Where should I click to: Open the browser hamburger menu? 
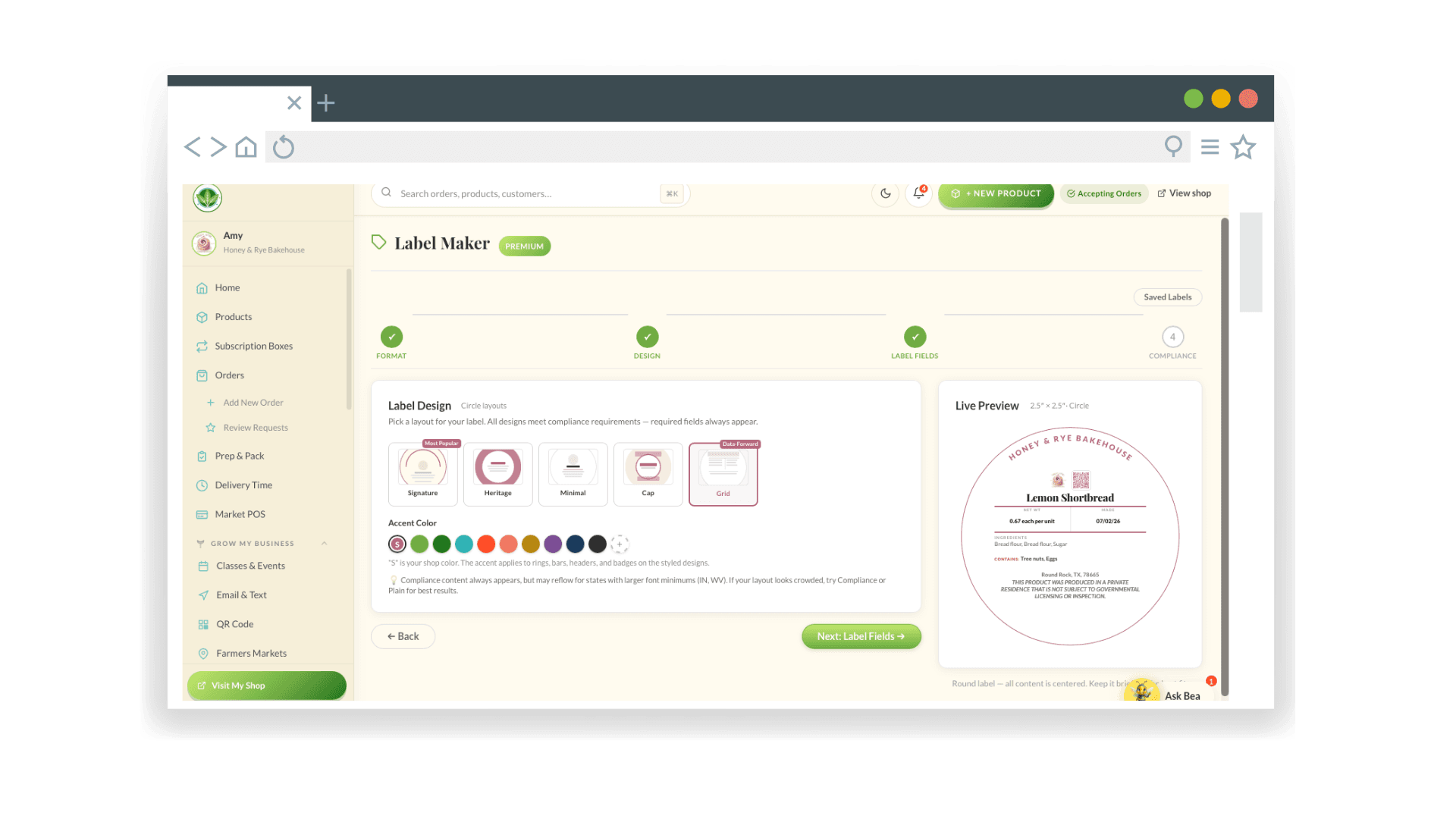pyautogui.click(x=1210, y=147)
